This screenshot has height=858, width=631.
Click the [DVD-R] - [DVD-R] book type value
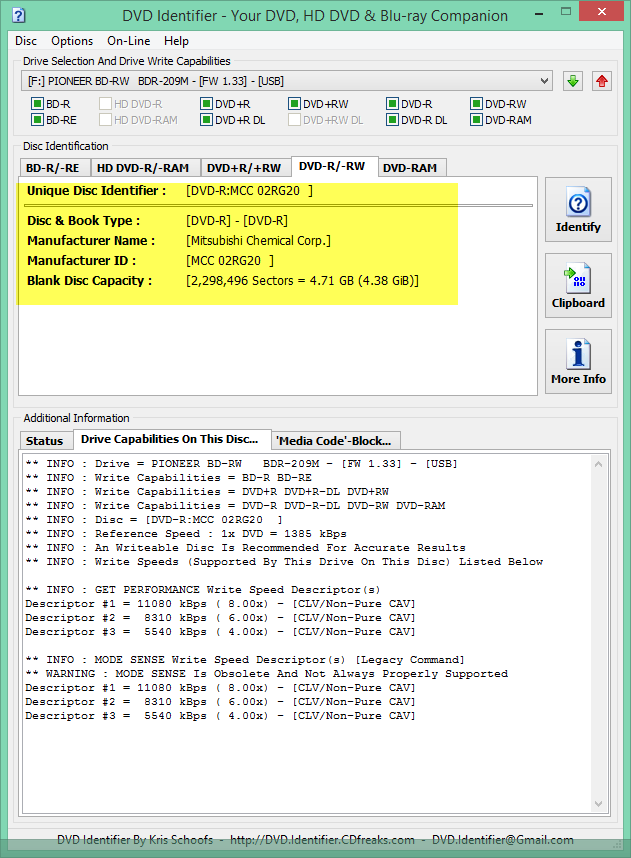click(237, 221)
